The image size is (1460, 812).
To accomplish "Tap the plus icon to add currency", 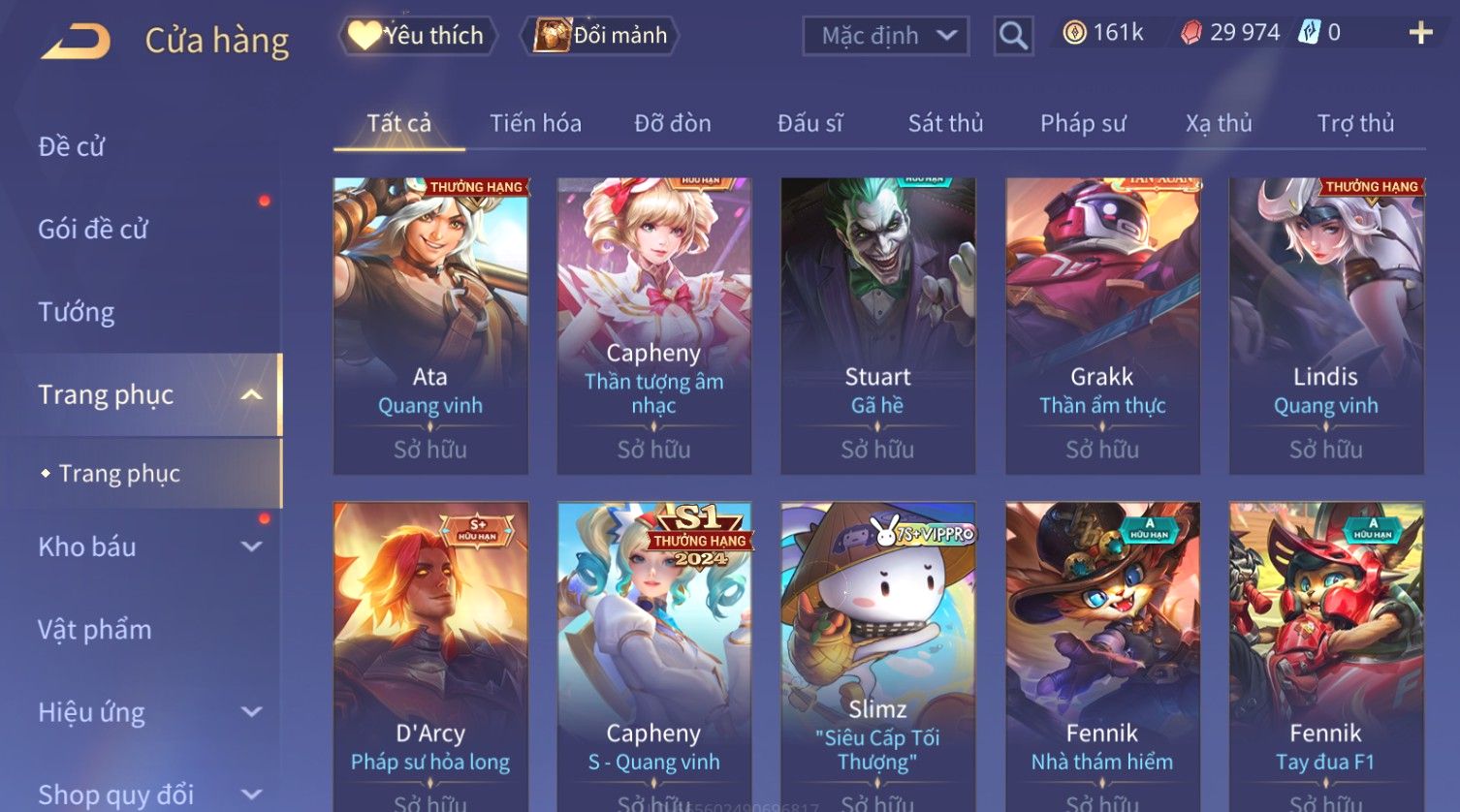I will pos(1420,33).
